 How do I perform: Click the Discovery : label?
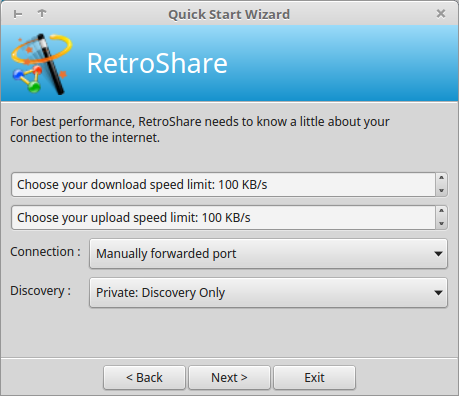(40, 291)
